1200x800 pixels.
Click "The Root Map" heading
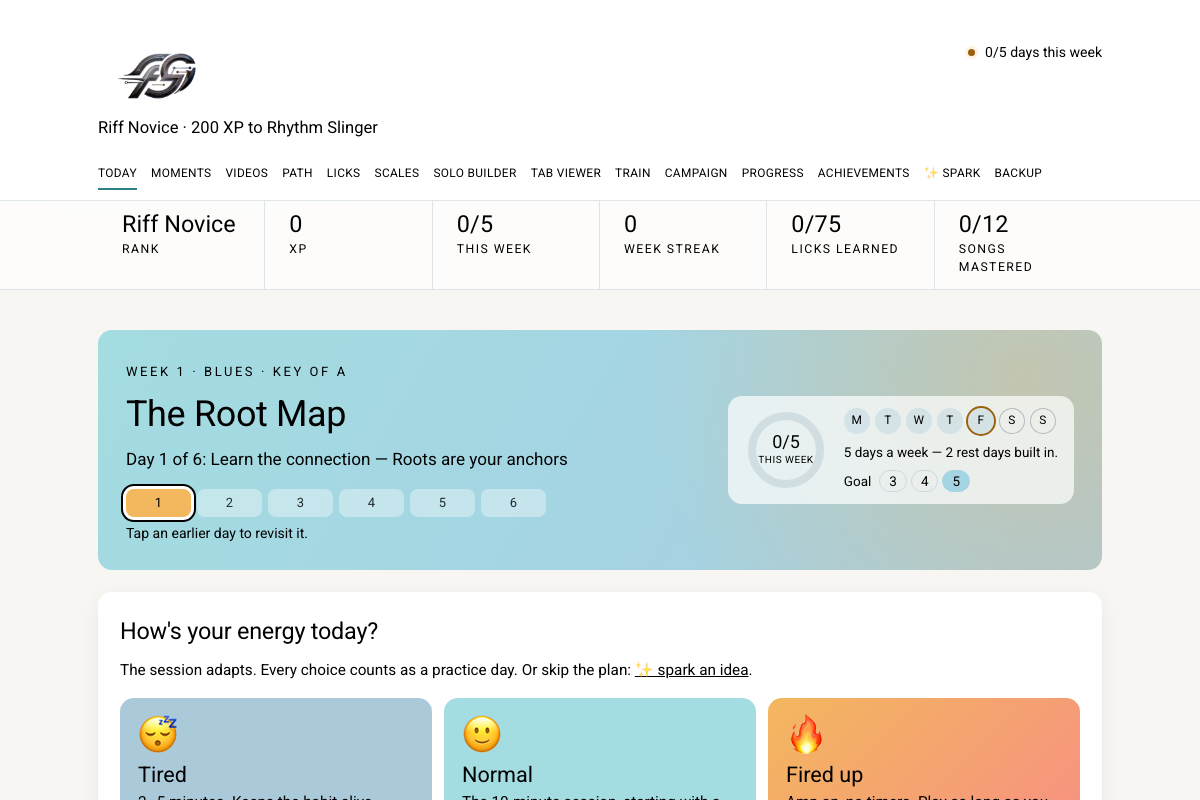(x=236, y=414)
